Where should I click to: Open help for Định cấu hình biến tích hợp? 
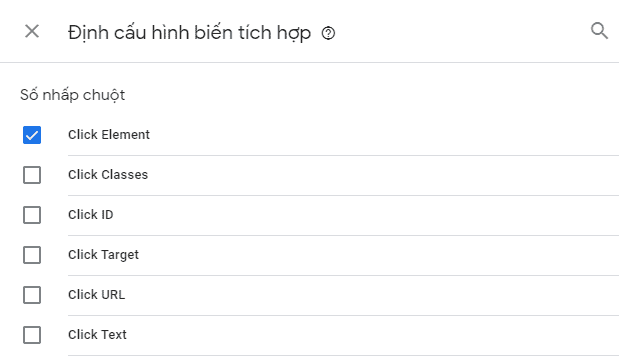[x=328, y=33]
